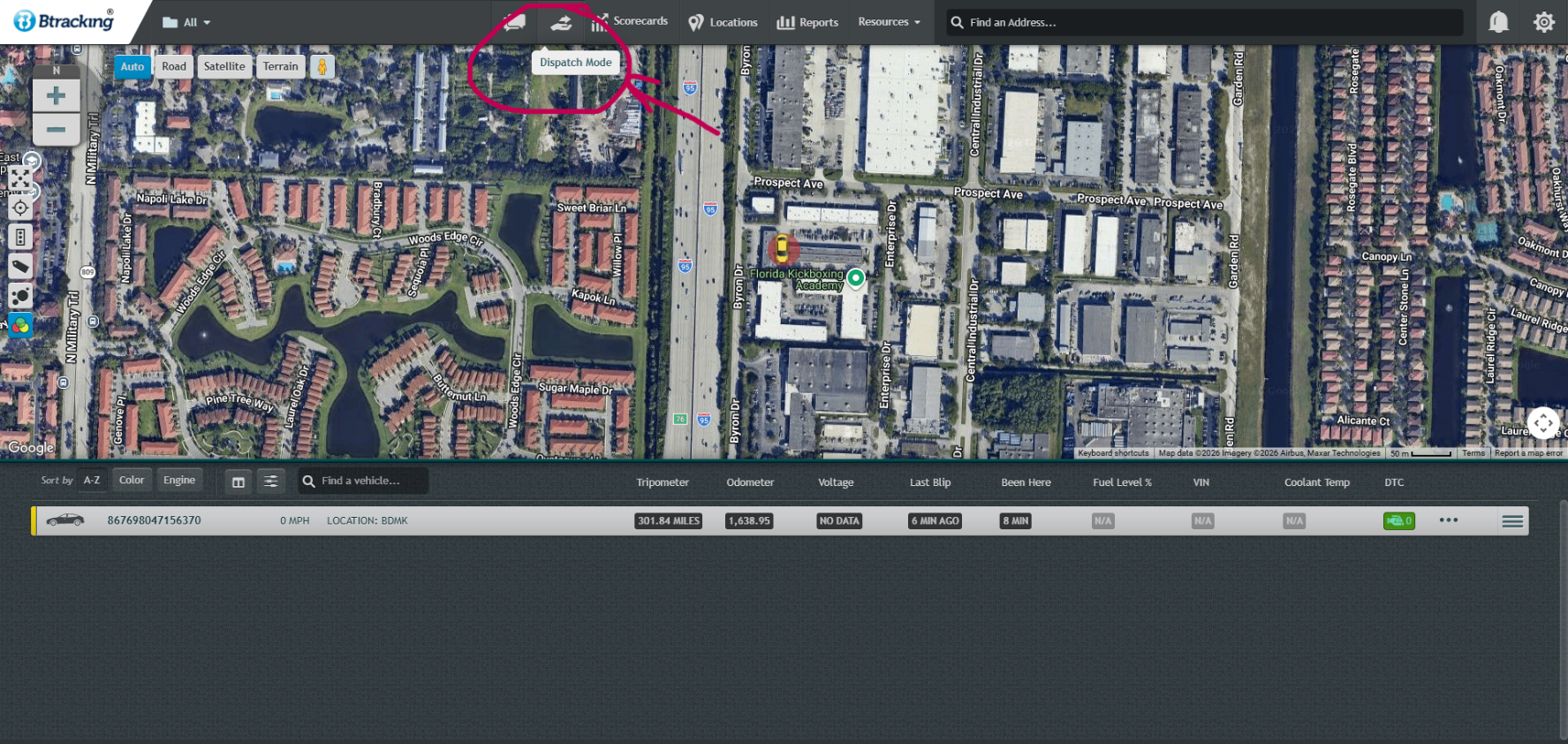Screen dimensions: 1568x744
Task: Toggle the clustering bubbles map tool
Action: pos(20,295)
